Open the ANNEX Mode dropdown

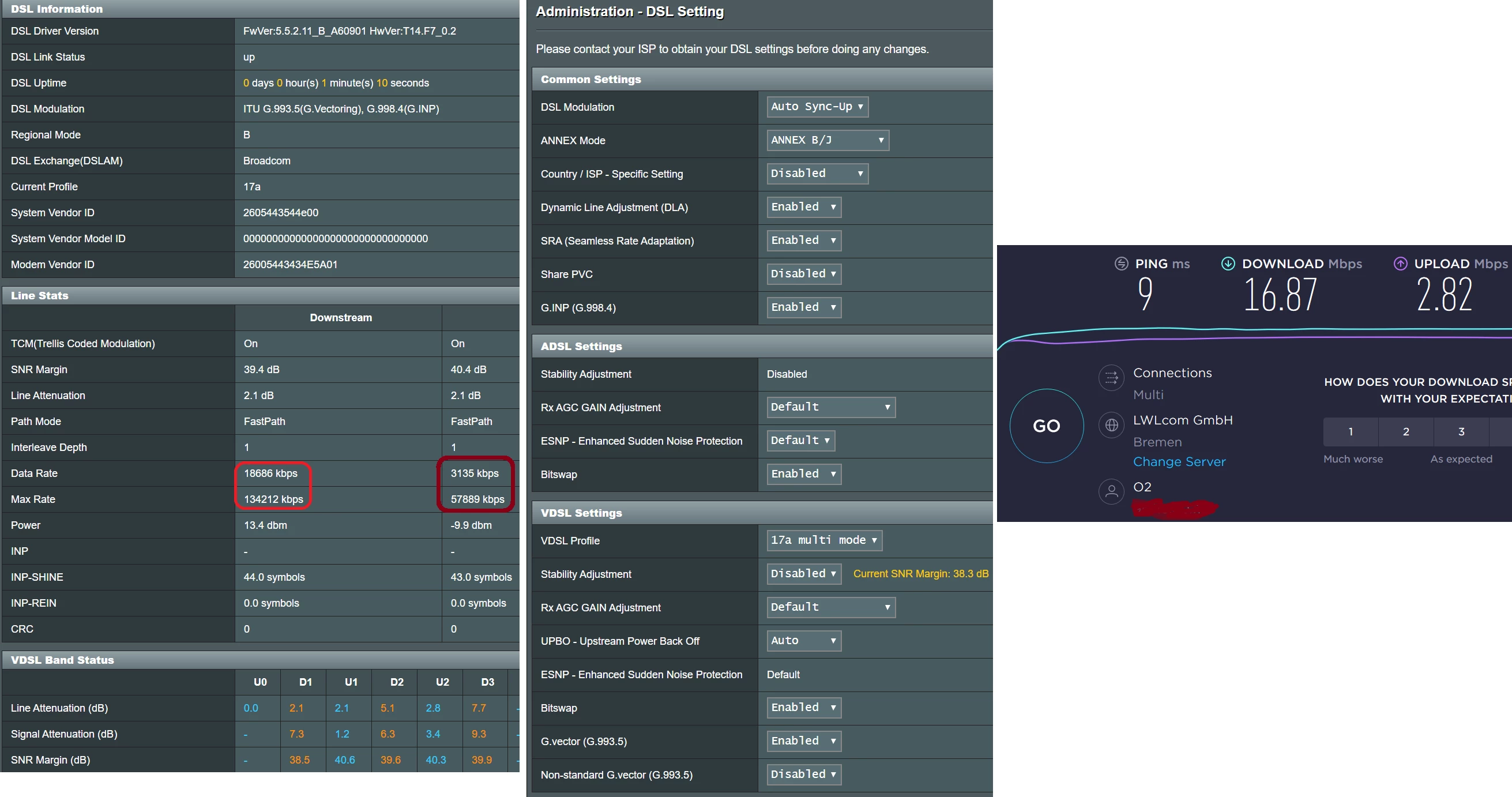tap(827, 140)
